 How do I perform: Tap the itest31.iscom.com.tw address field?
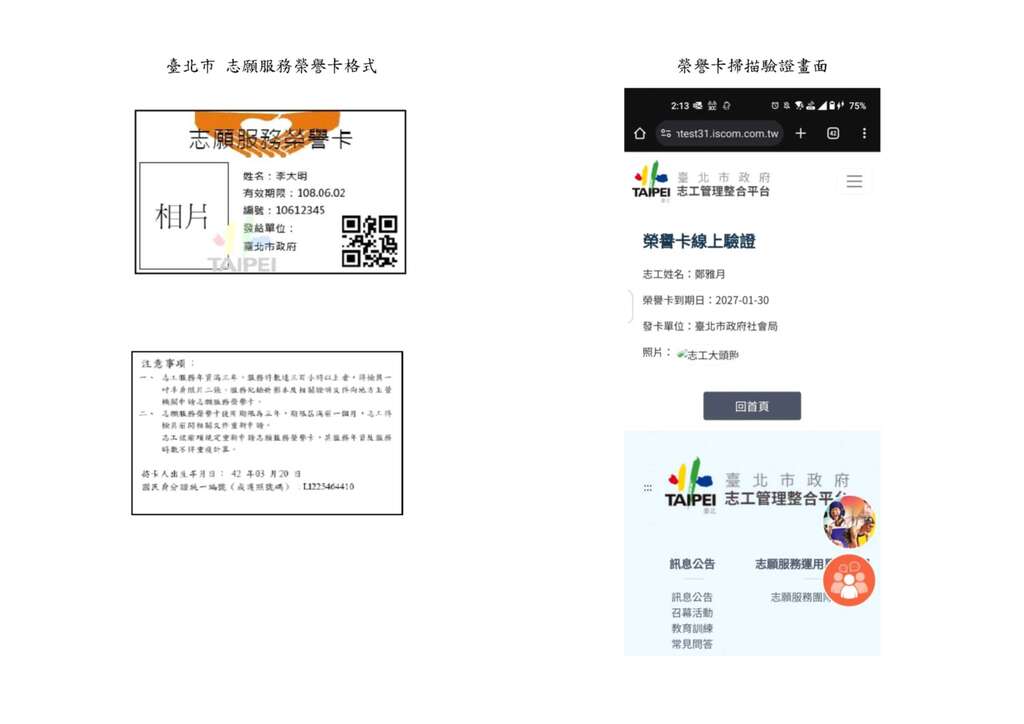click(720, 133)
